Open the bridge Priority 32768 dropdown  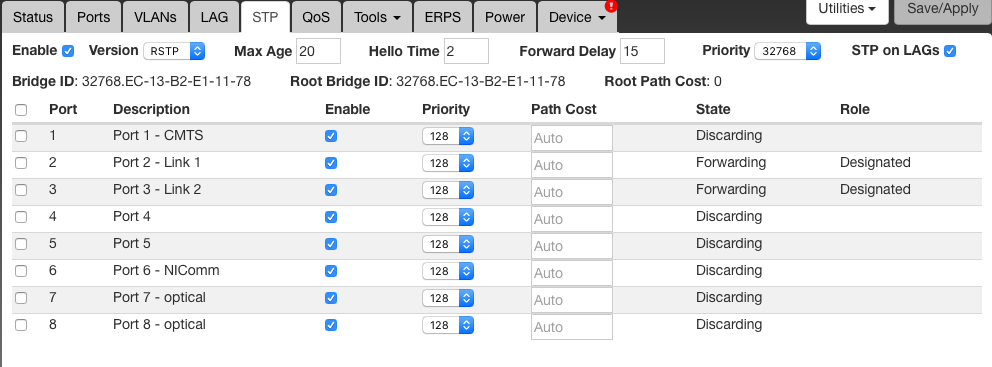(x=787, y=51)
